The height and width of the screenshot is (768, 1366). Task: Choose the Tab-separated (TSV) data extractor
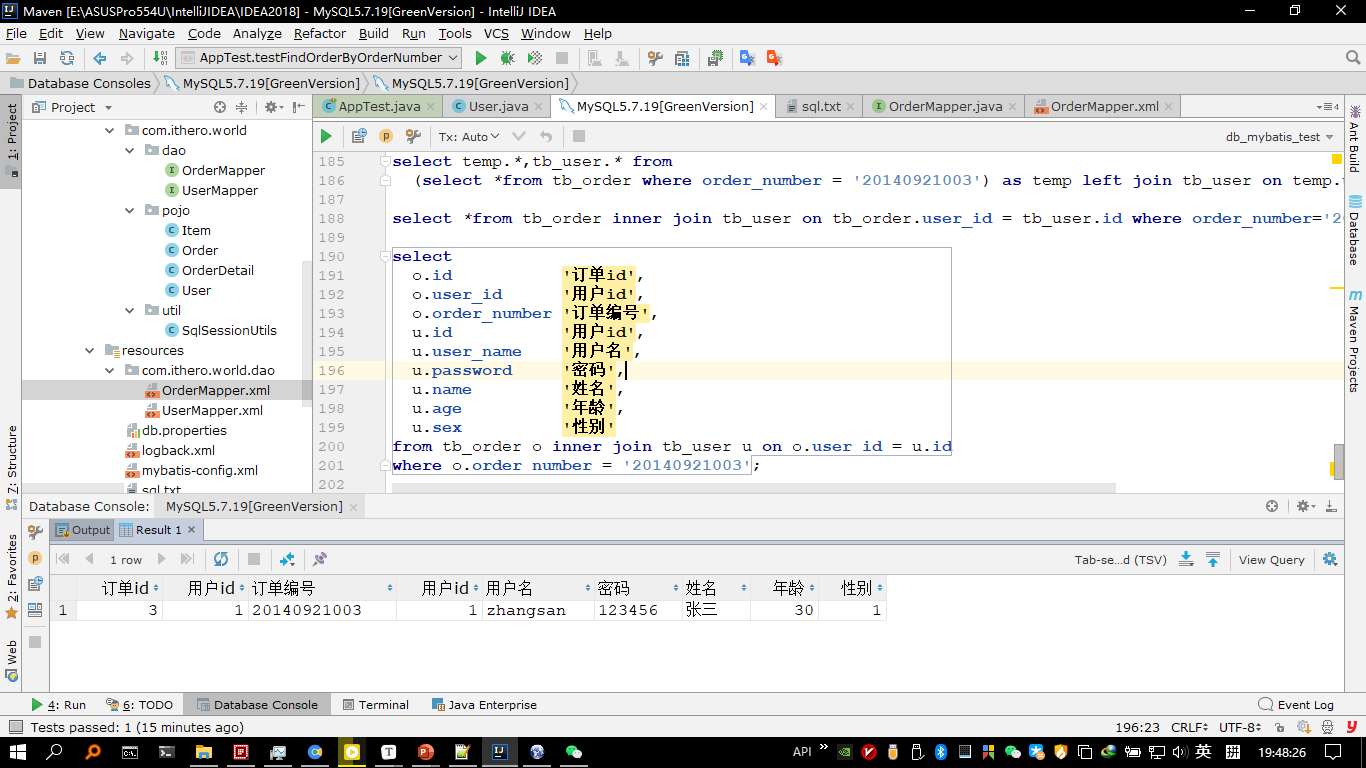[1120, 559]
